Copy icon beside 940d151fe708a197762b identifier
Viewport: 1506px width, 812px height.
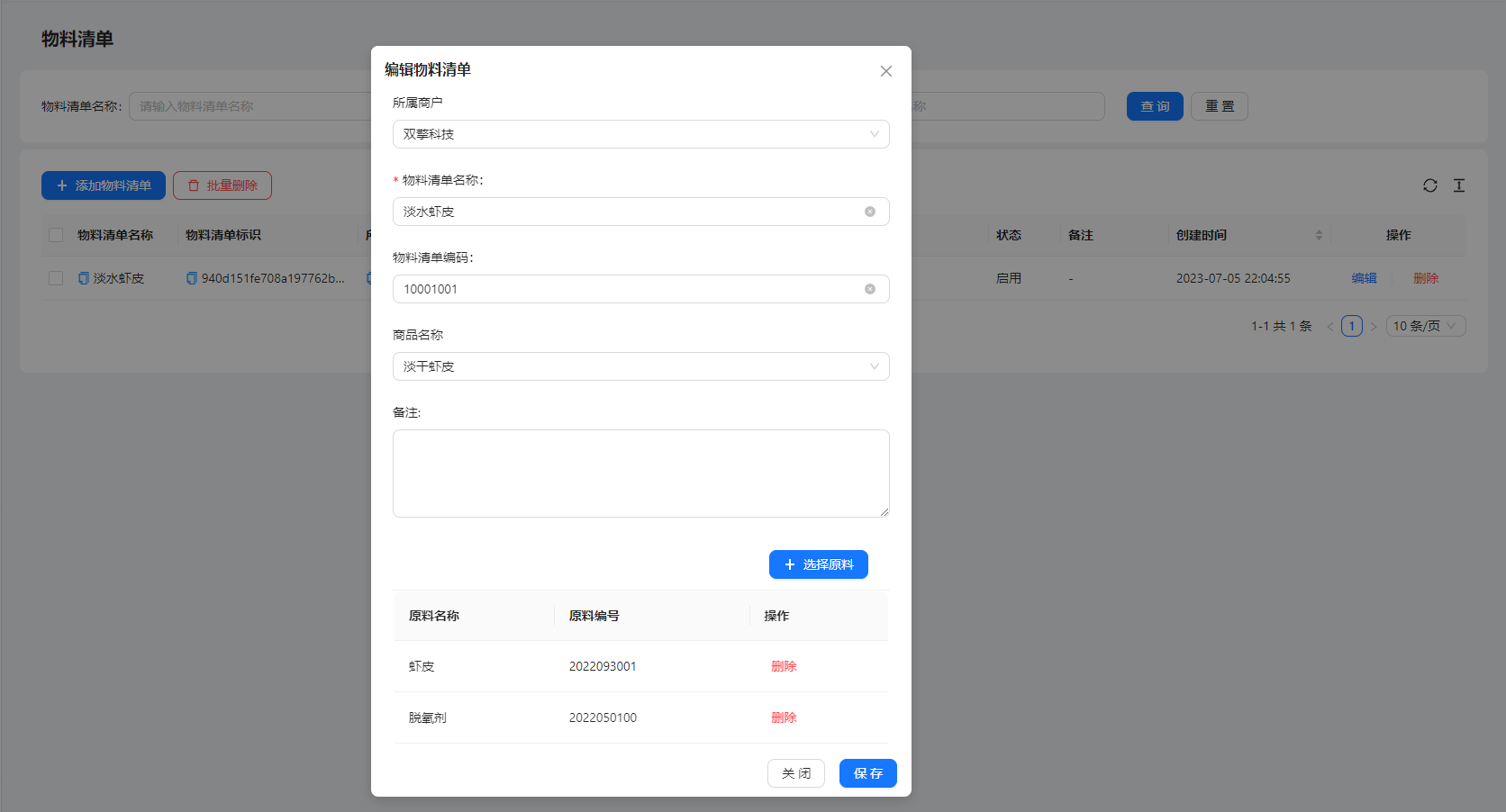point(191,278)
